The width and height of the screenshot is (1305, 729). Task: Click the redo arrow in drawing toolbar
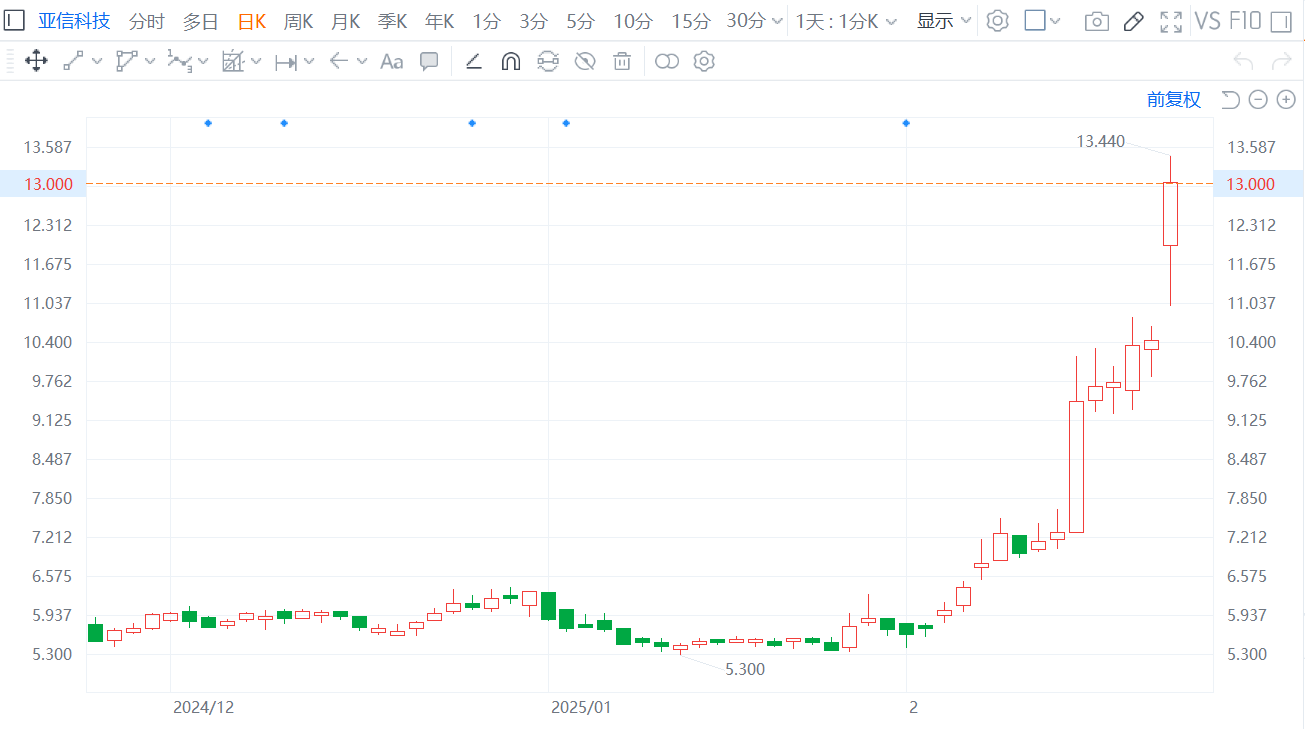(1281, 62)
